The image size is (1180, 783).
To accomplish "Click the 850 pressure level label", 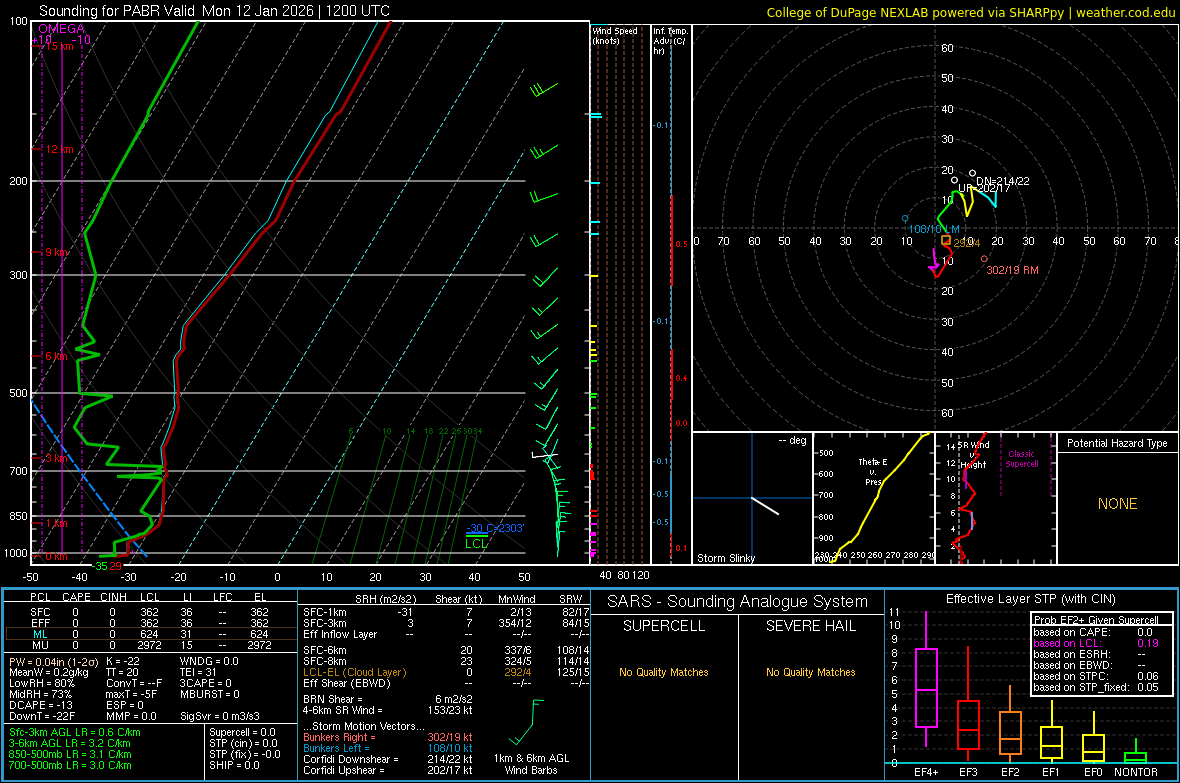I will click(18, 516).
